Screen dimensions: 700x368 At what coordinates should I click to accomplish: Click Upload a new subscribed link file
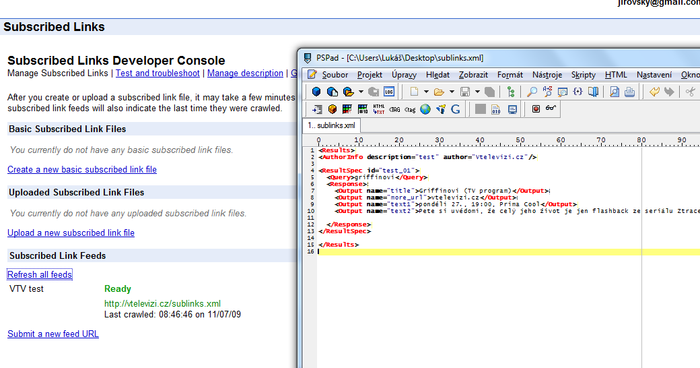pos(71,233)
